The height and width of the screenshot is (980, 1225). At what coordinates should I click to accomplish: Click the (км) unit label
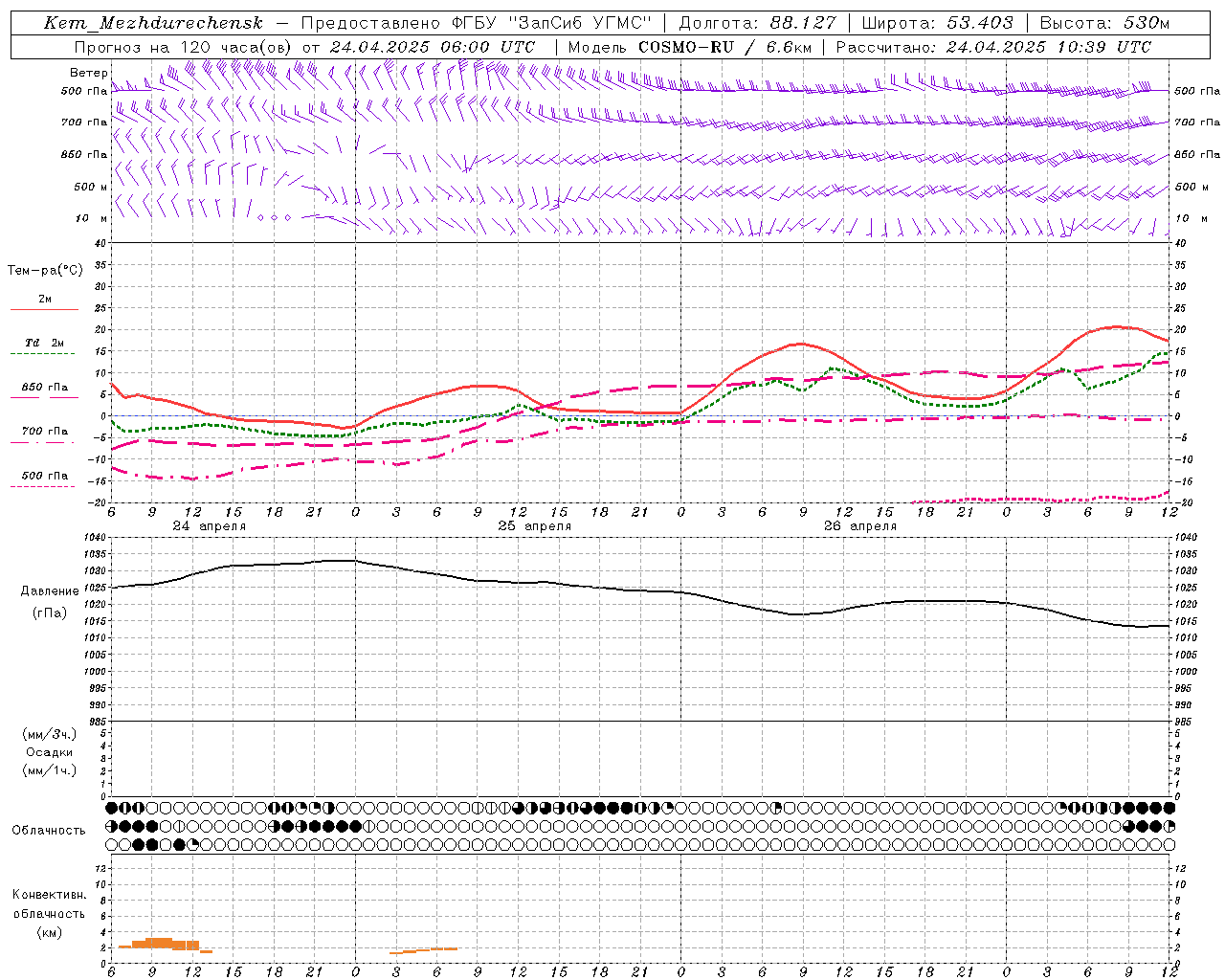point(50,932)
